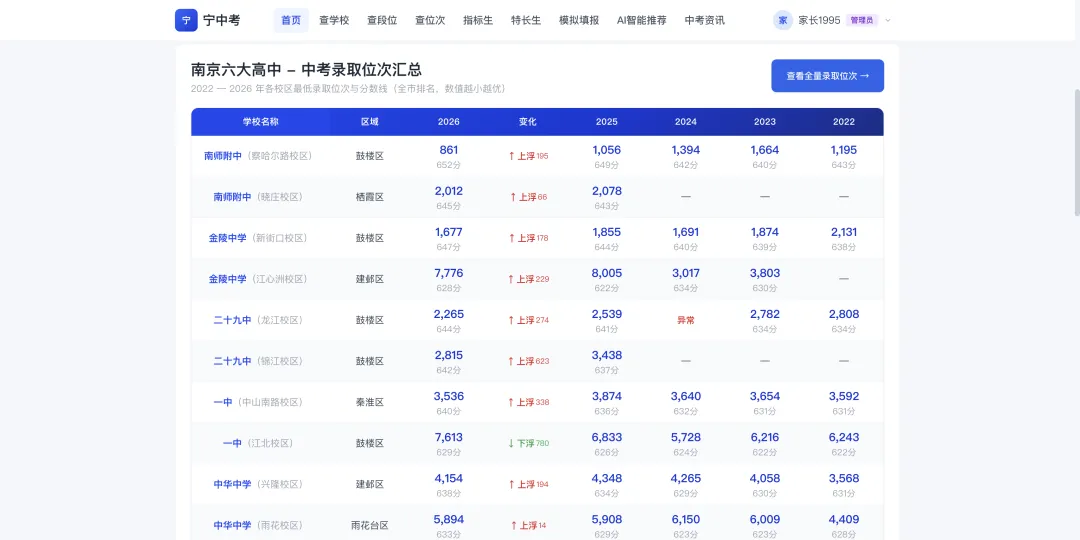Viewport: 1080px width, 540px height.
Task: Click the 3,803 rank in 2023 column
Action: coord(765,273)
